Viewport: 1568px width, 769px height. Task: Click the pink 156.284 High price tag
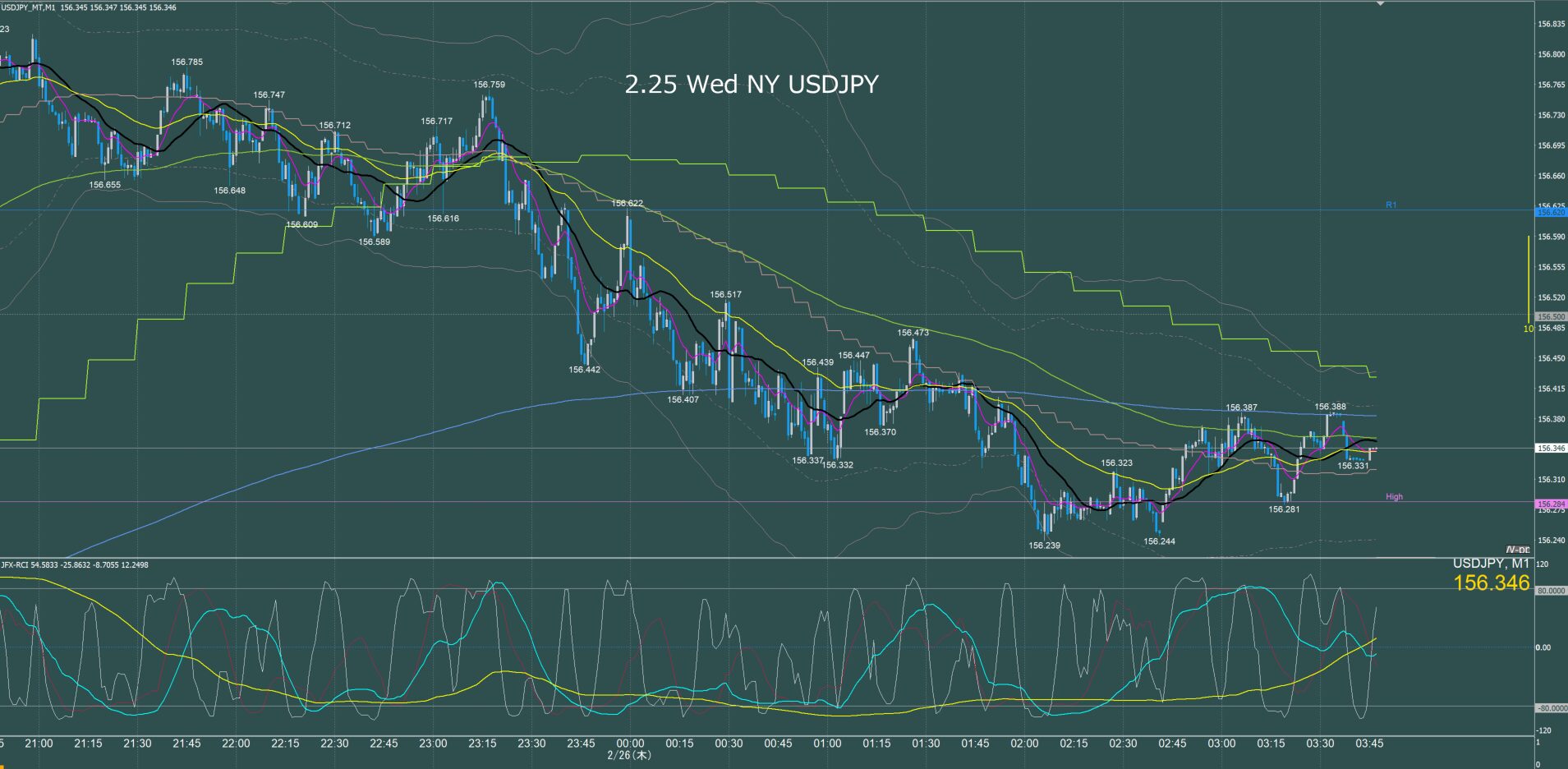click(1550, 504)
